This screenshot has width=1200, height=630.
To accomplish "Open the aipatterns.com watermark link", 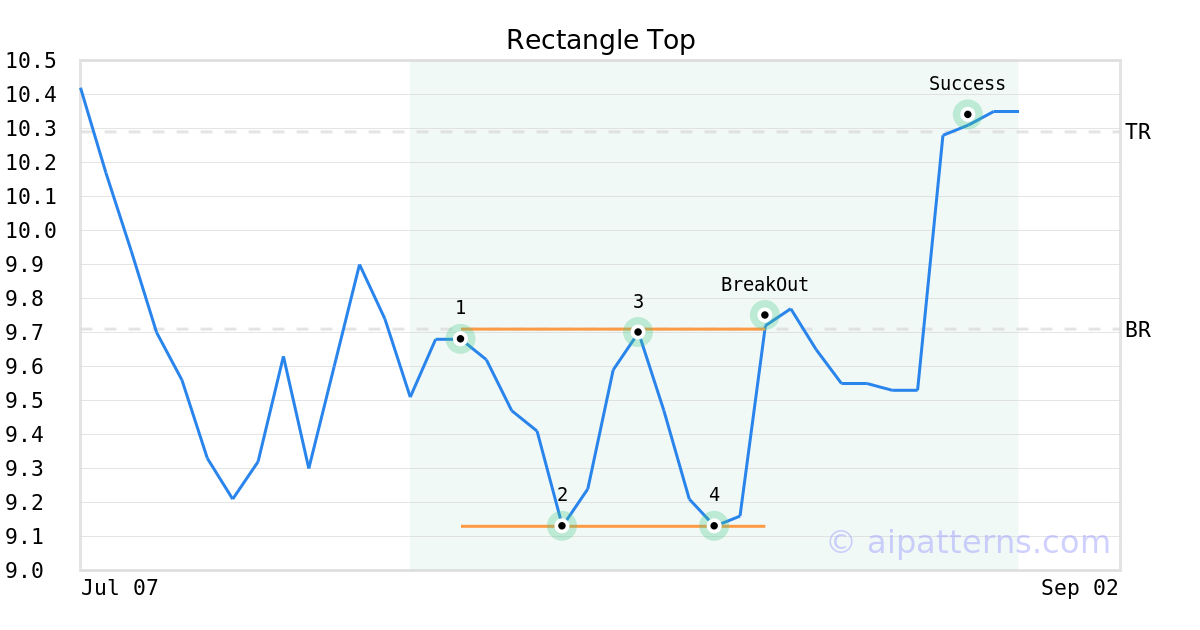I will (x=968, y=542).
